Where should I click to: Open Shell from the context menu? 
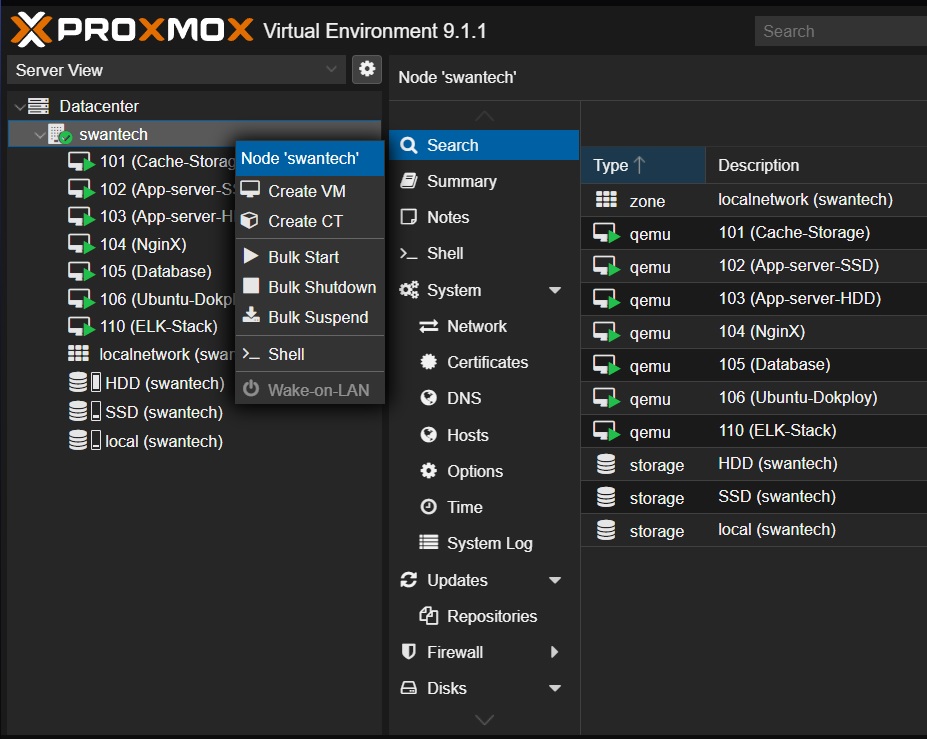[x=310, y=354]
